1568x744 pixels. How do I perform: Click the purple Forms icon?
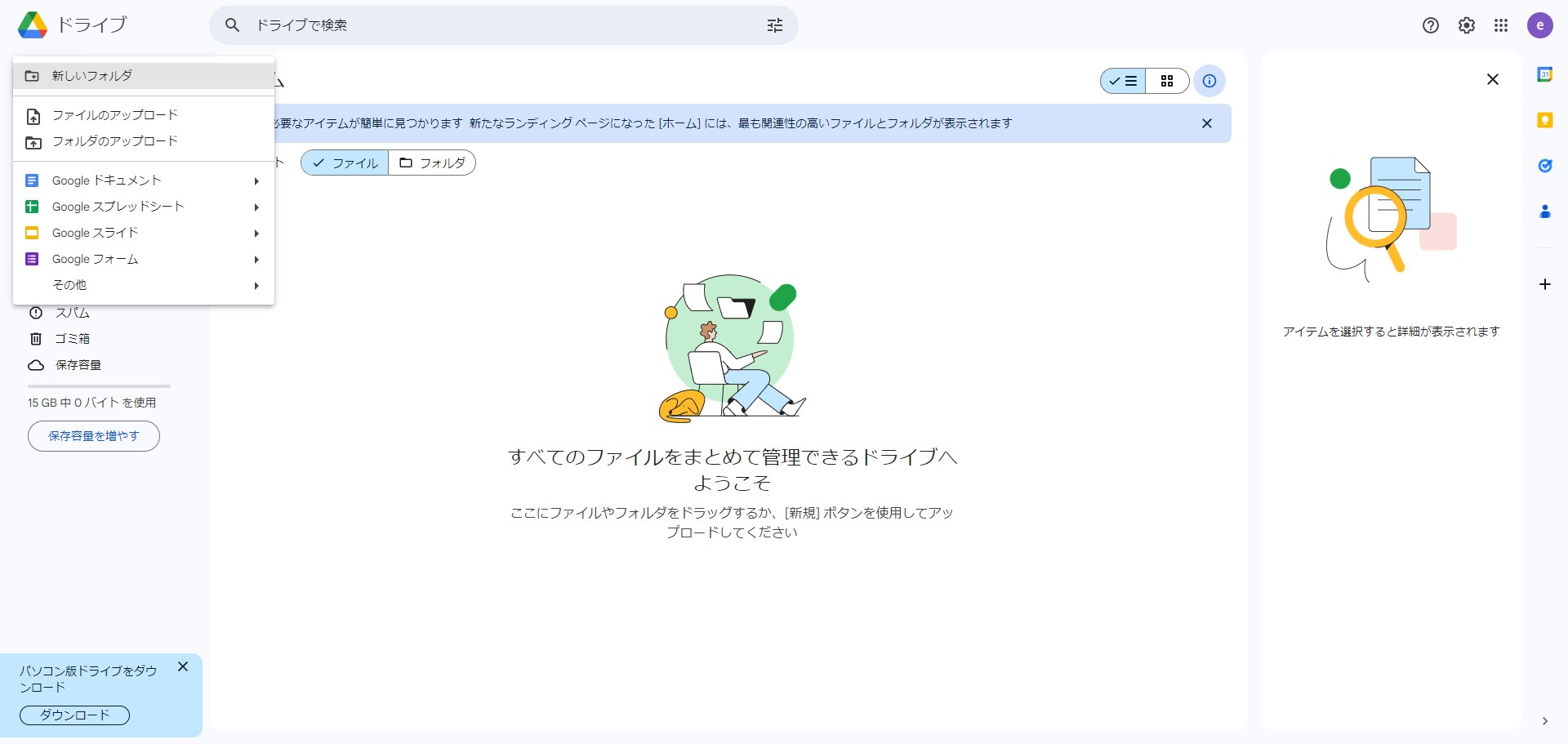pyautogui.click(x=33, y=259)
